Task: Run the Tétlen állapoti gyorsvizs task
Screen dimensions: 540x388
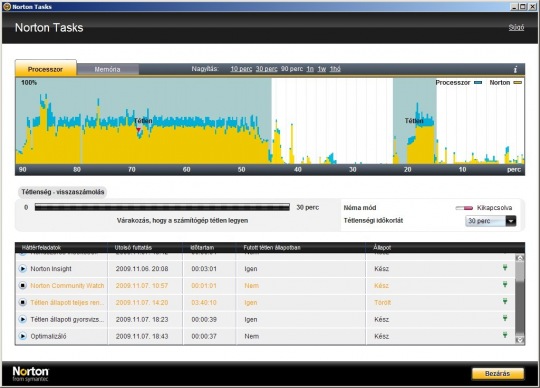Action: click(x=23, y=319)
